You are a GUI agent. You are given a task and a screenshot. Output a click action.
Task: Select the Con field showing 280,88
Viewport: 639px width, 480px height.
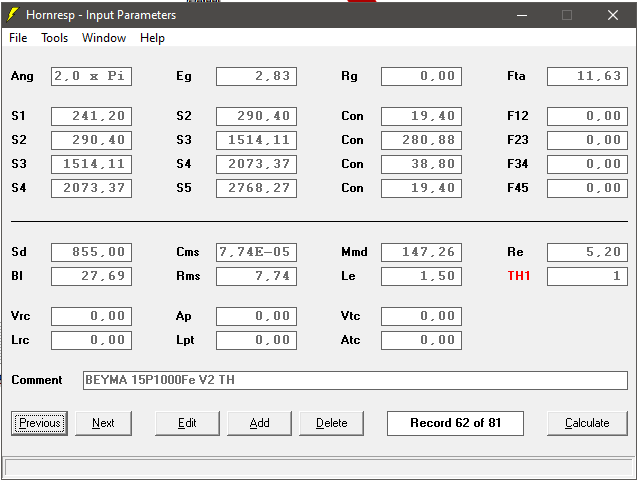pyautogui.click(x=421, y=140)
